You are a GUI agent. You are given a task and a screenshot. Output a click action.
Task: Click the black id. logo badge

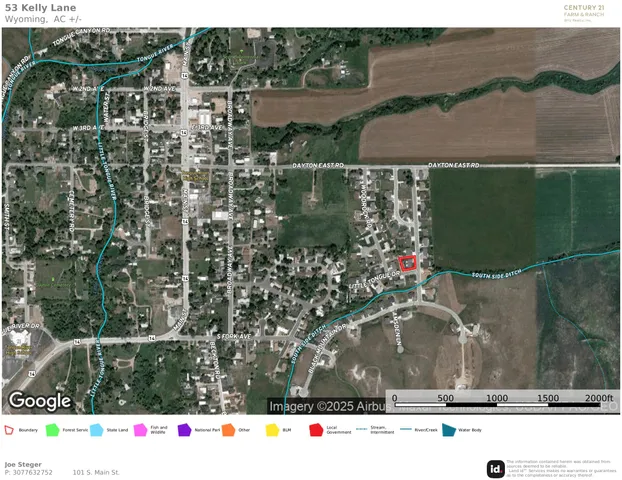coord(496,469)
